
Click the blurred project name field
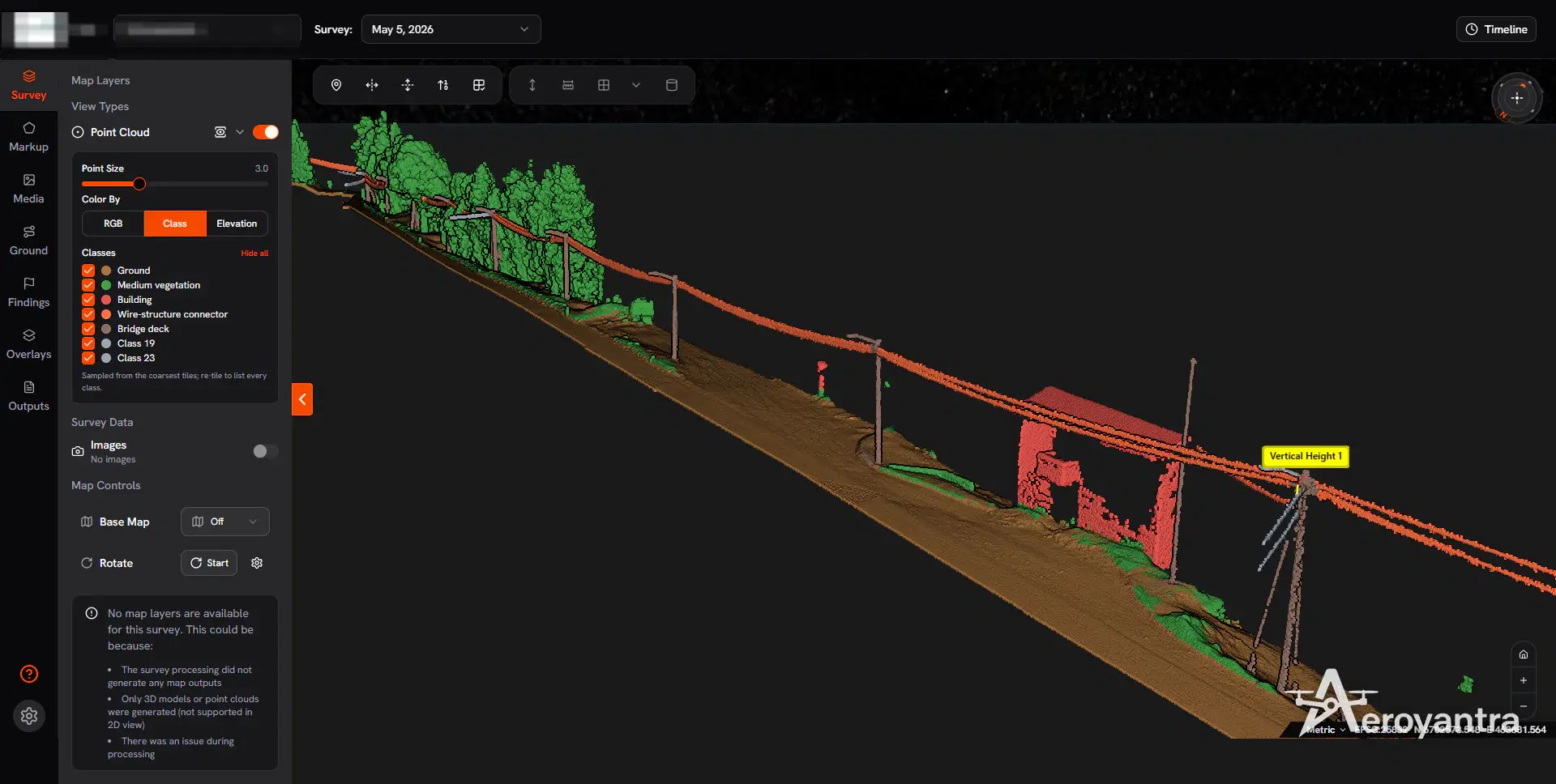(207, 30)
